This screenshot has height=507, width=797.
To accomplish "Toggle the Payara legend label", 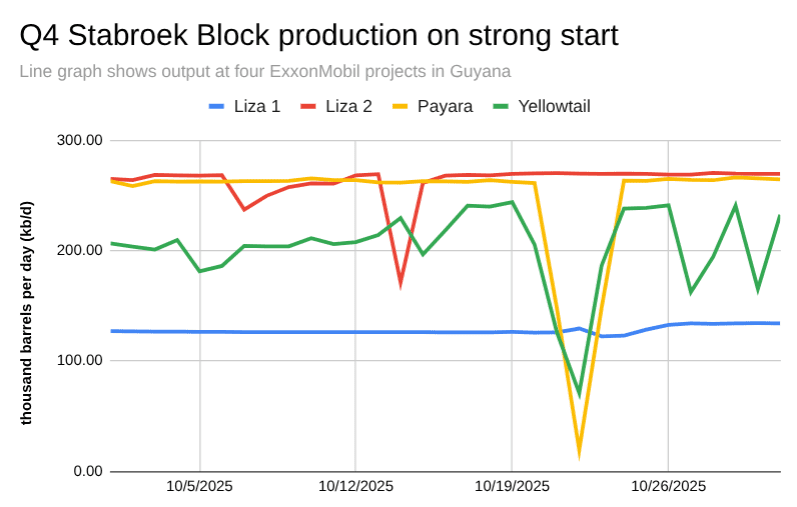I will click(446, 106).
